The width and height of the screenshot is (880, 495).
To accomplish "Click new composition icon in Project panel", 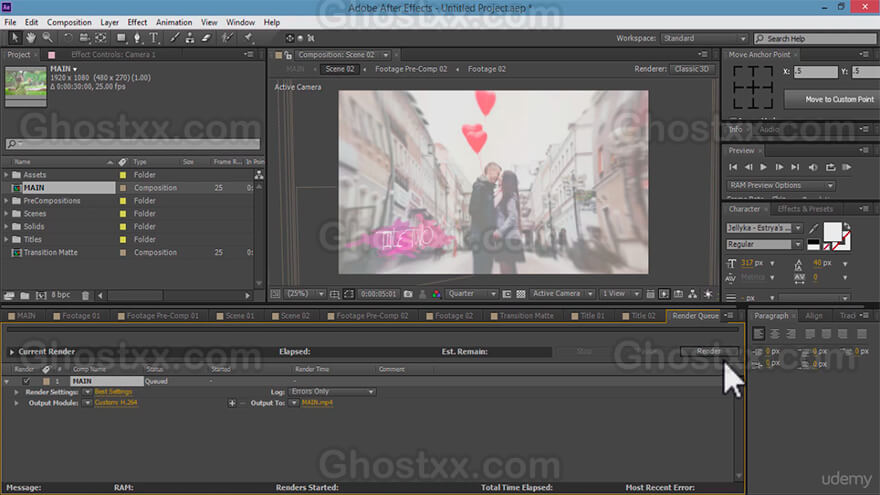I will point(41,295).
